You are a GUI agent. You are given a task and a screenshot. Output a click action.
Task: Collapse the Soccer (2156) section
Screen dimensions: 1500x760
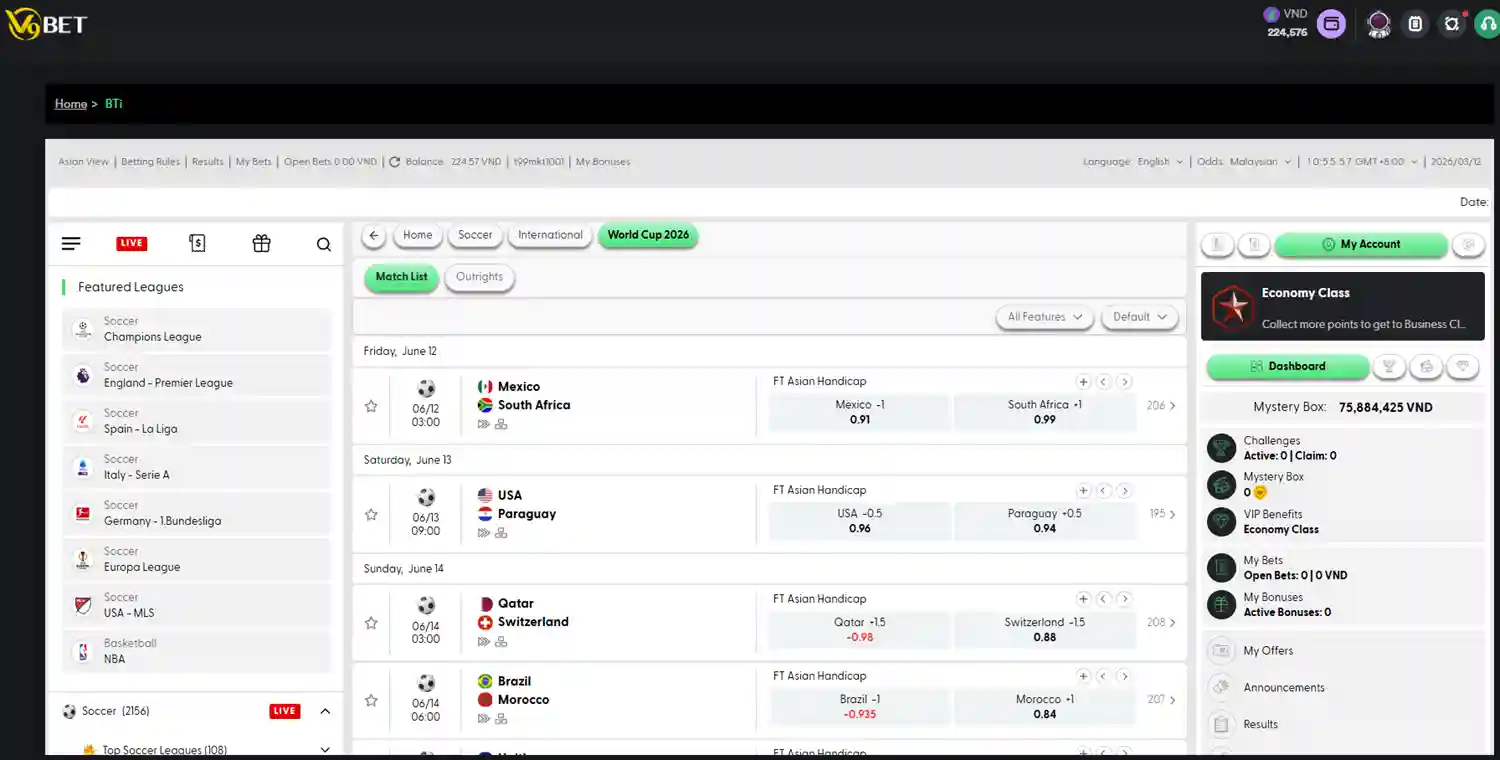324,710
